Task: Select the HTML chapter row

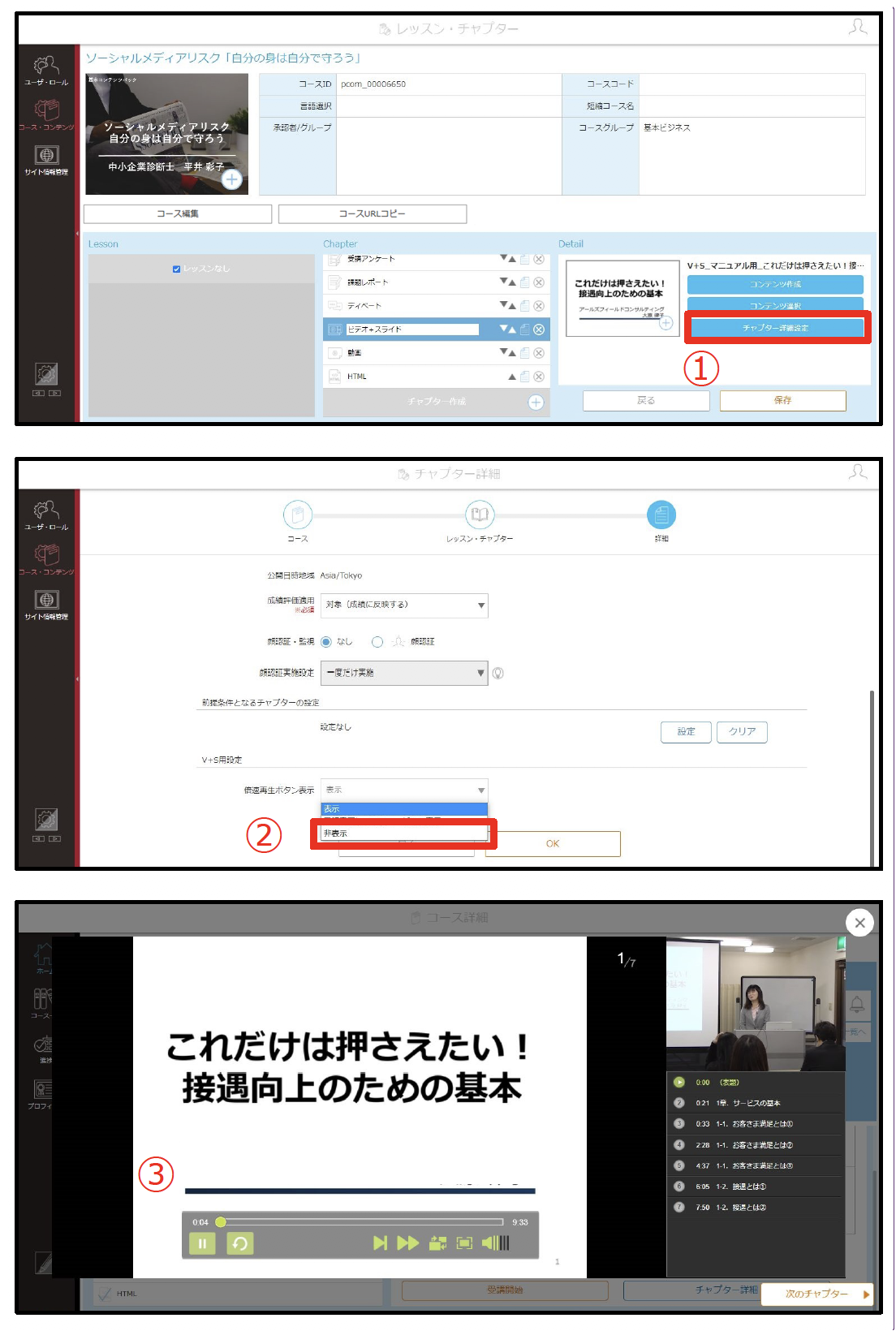Action: tap(437, 377)
